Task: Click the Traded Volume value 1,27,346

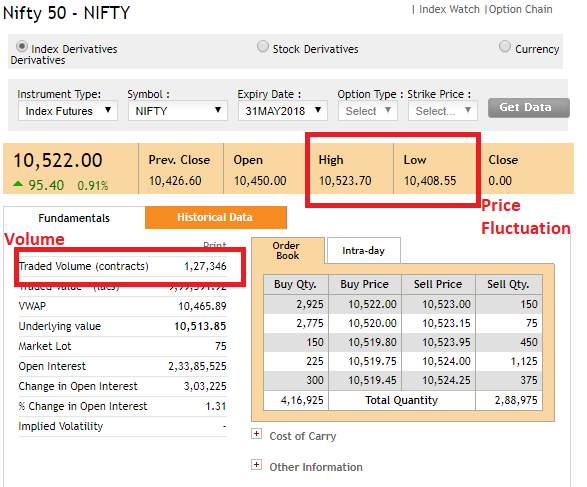Action: tap(206, 266)
